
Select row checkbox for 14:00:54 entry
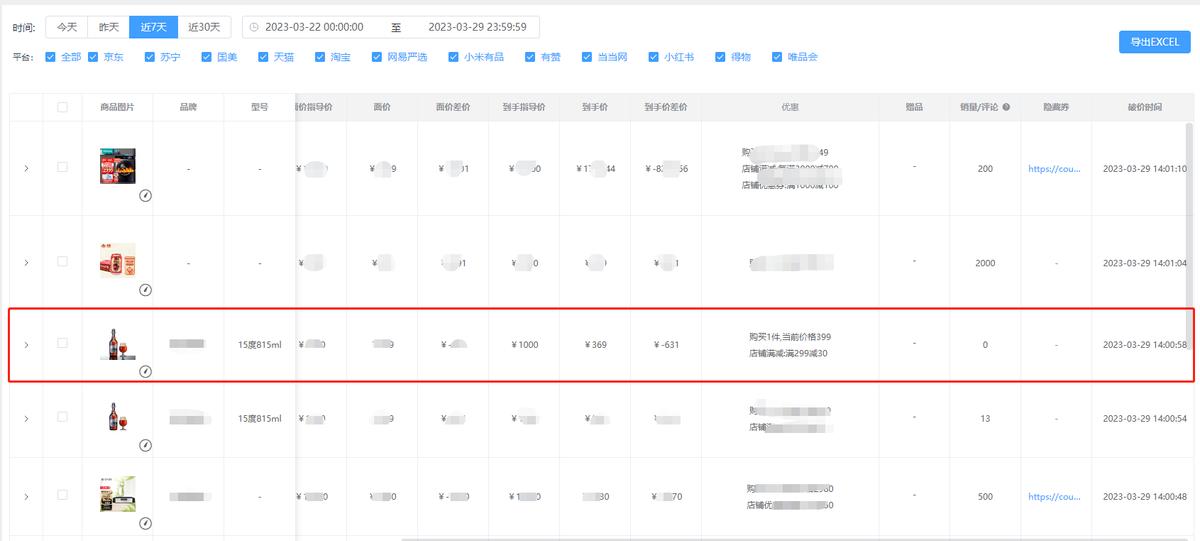click(x=63, y=417)
